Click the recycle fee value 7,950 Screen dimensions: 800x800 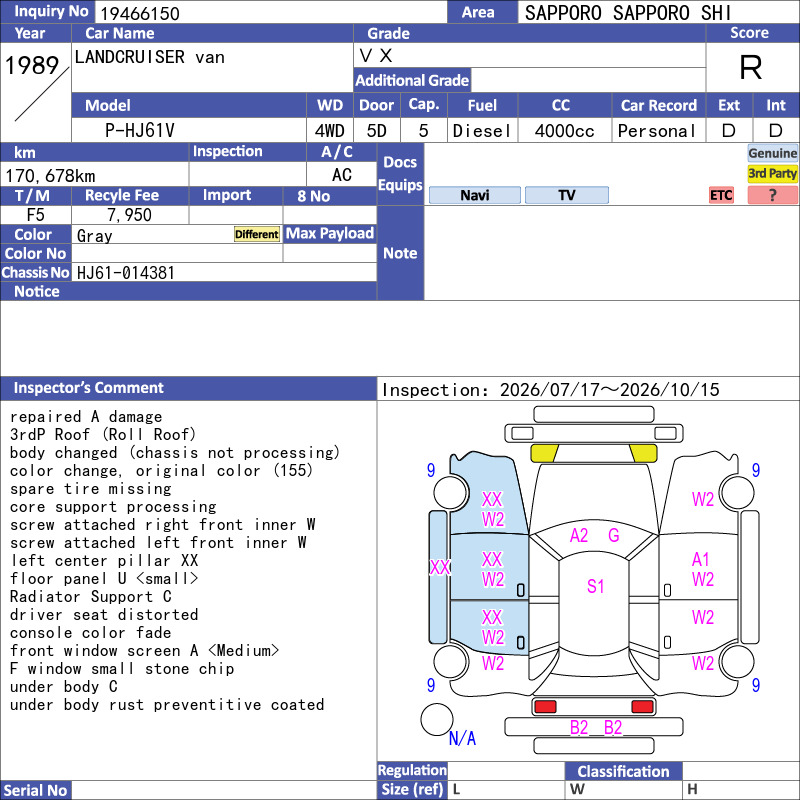pos(130,215)
